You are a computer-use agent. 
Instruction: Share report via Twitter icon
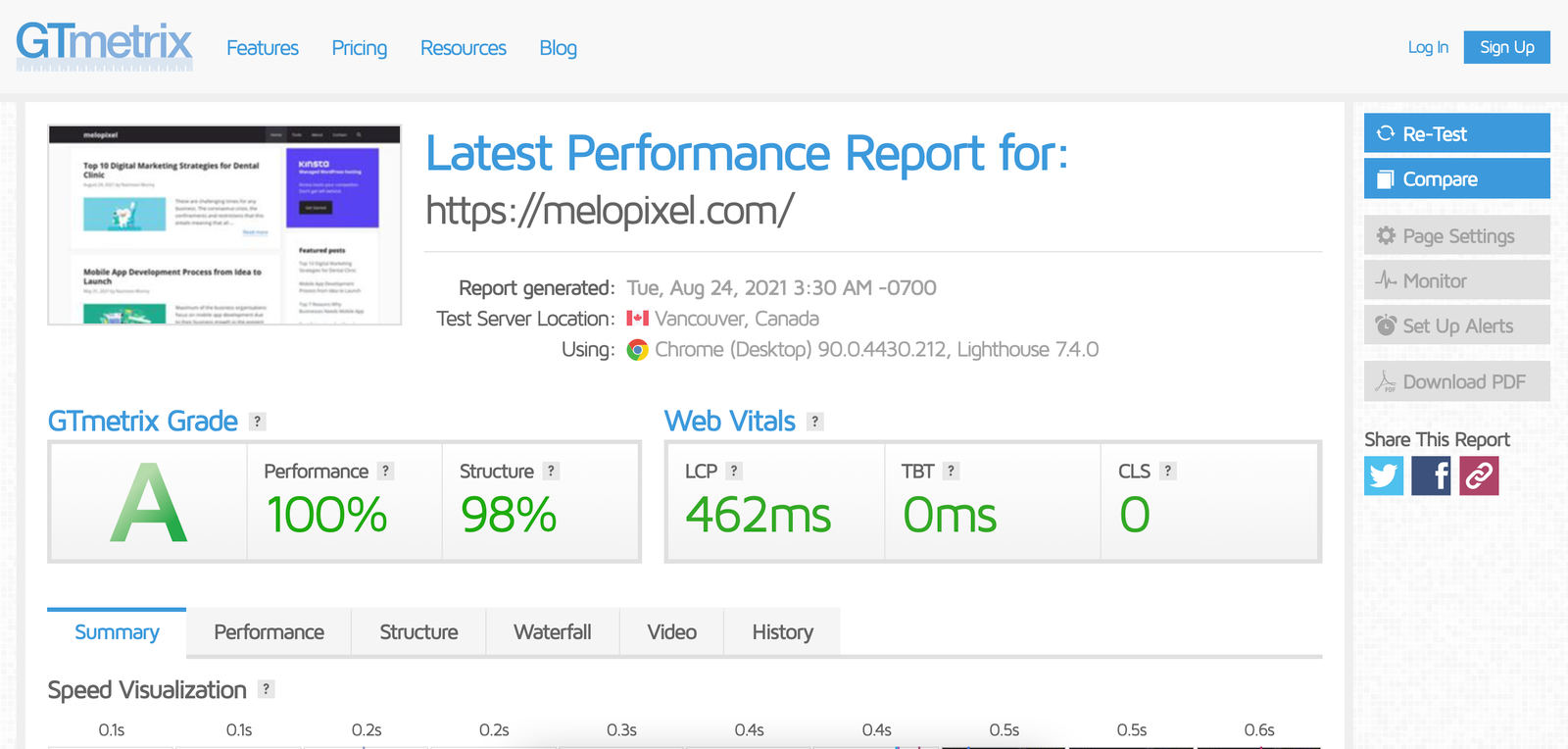[1383, 476]
